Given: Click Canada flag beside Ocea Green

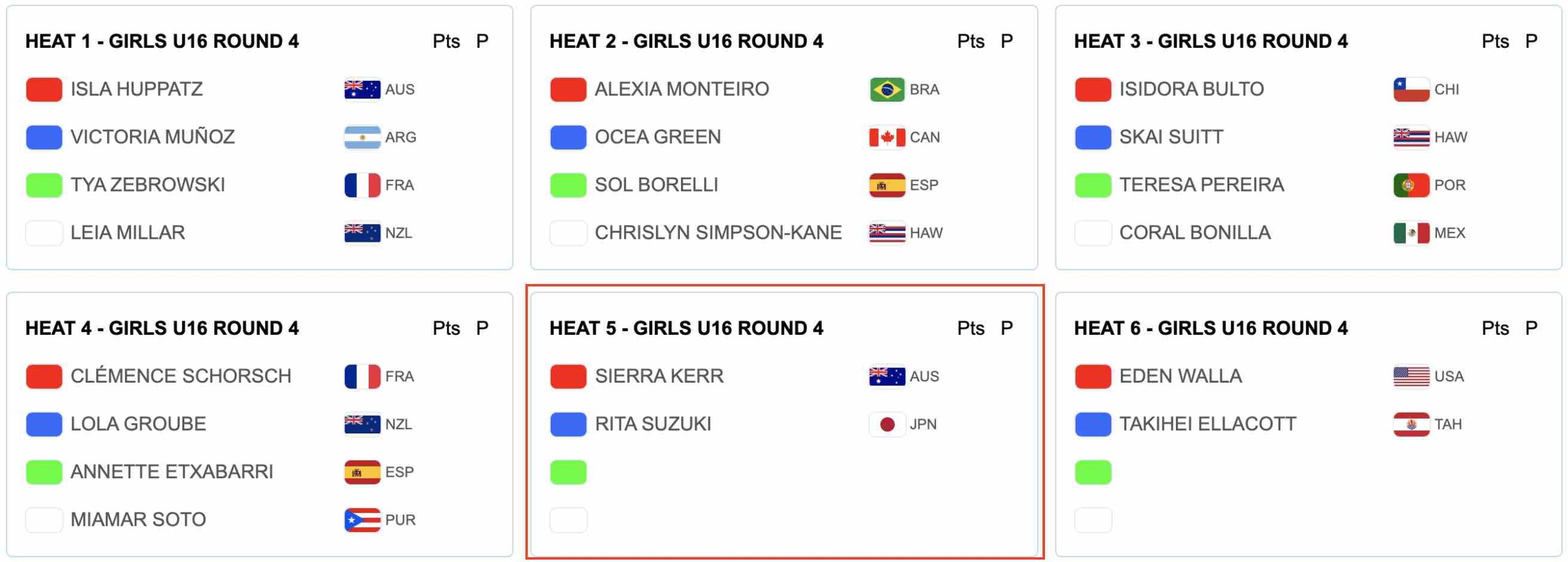Looking at the screenshot, I should pyautogui.click(x=886, y=137).
